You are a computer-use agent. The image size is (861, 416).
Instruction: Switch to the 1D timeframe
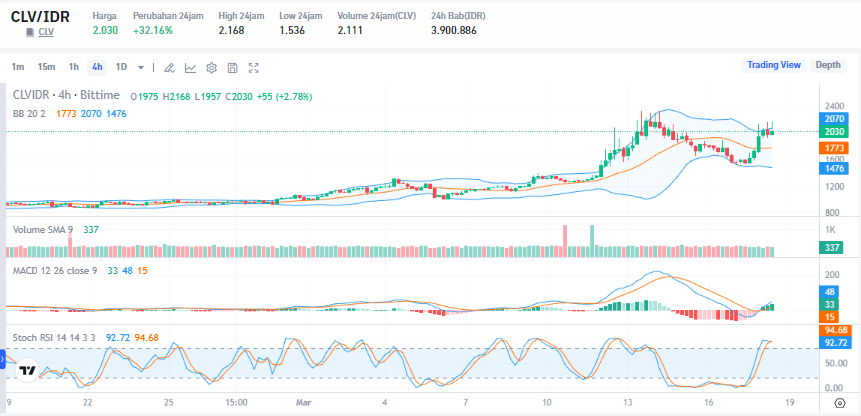pos(121,67)
